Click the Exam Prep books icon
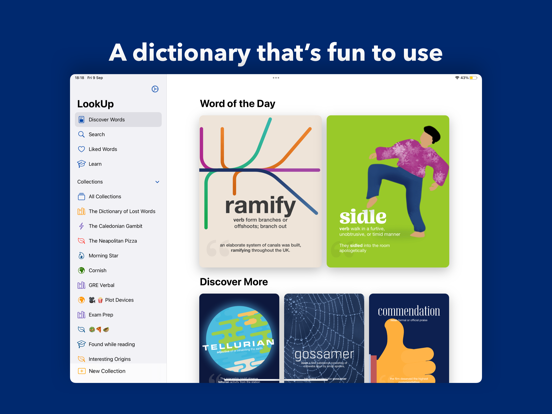 coord(81,315)
